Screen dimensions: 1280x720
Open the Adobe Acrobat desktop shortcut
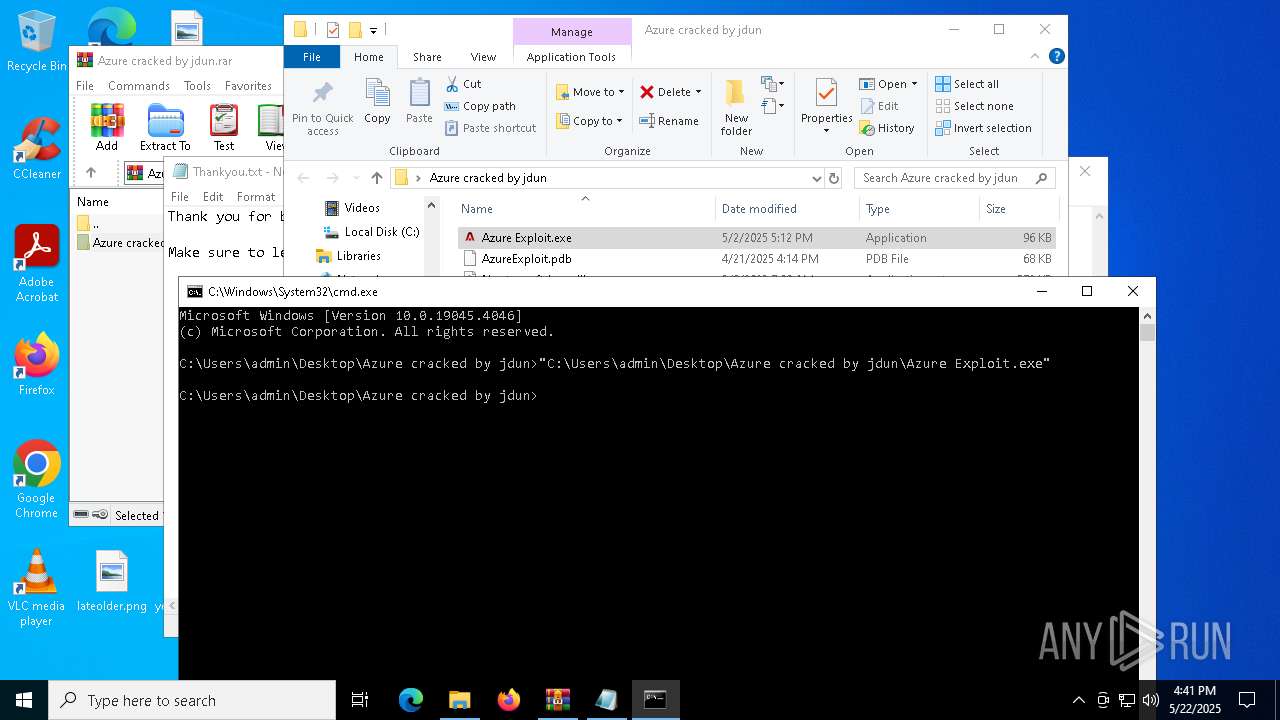[37, 264]
